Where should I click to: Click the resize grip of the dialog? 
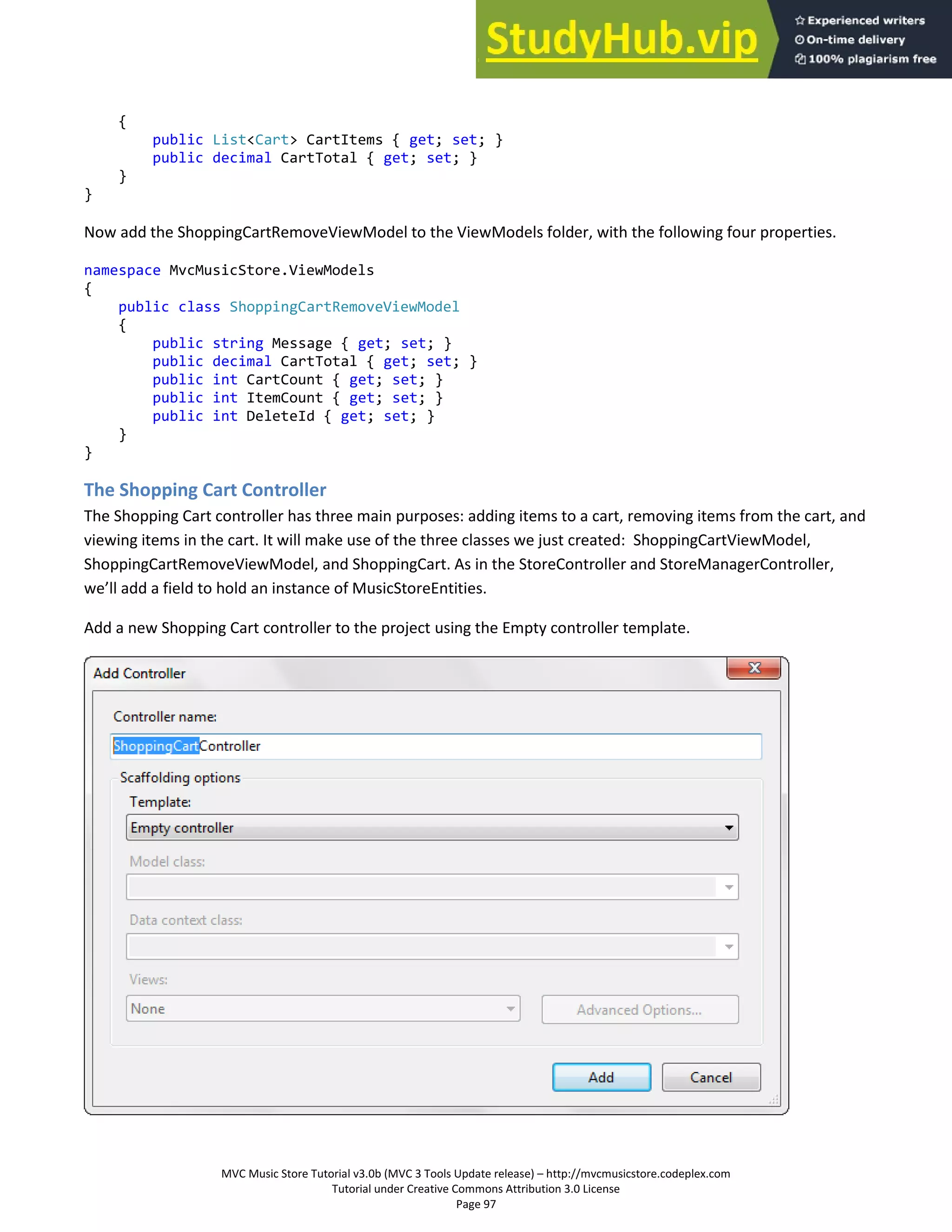[774, 1100]
